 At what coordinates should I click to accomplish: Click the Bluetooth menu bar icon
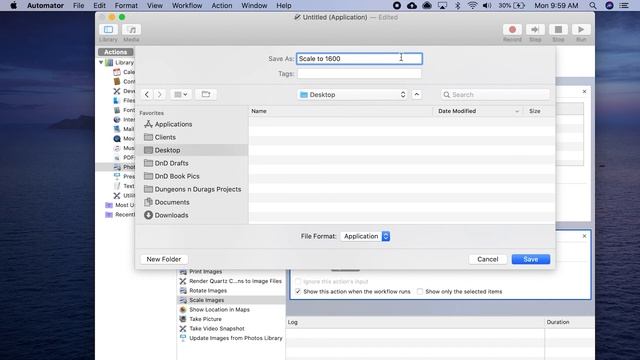click(458, 6)
